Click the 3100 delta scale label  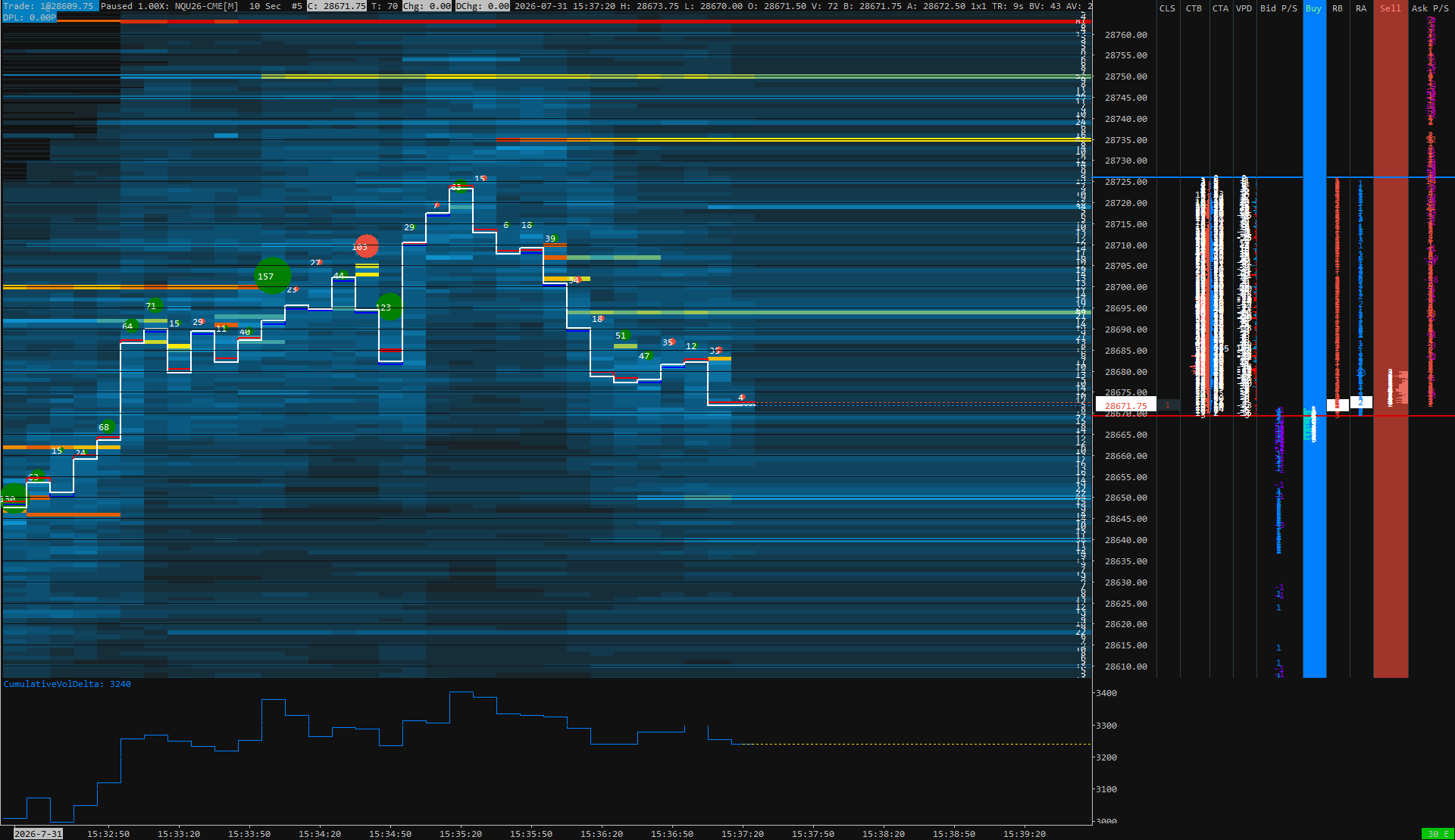[x=1106, y=789]
